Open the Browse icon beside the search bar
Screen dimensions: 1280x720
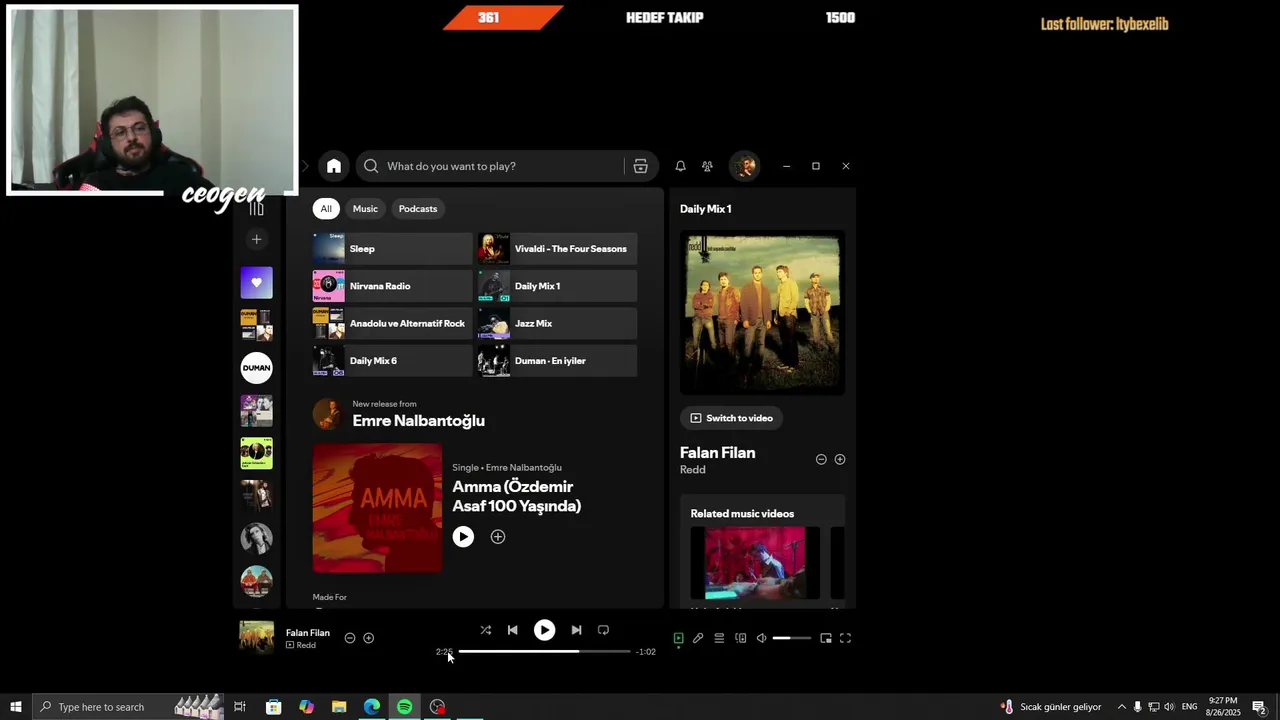click(641, 166)
